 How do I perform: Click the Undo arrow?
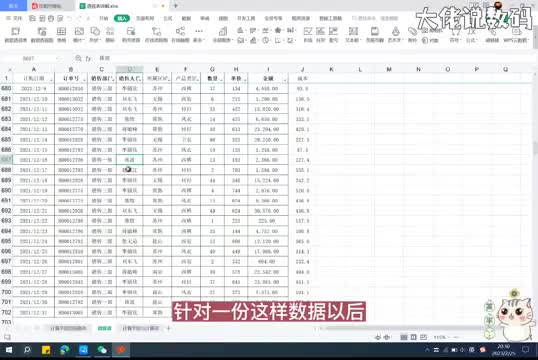click(70, 18)
